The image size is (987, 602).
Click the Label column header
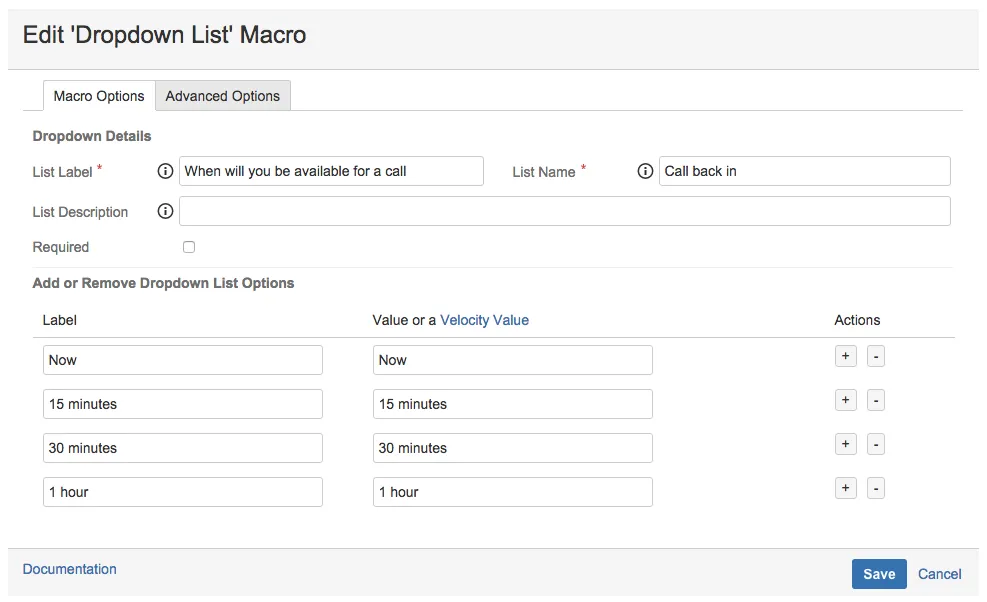tap(60, 321)
